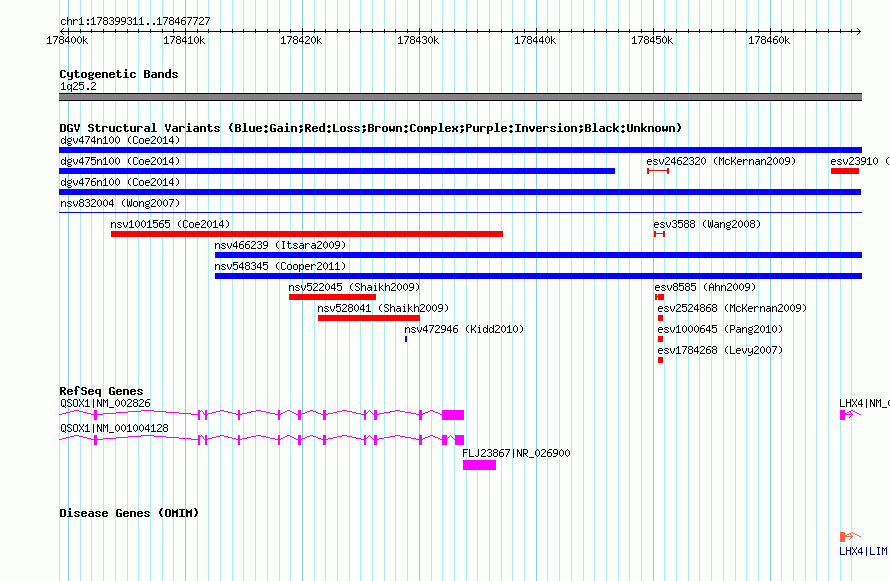The width and height of the screenshot is (890, 581).
Task: Click the Disease Genes (OMIM) track title
Action: [129, 513]
